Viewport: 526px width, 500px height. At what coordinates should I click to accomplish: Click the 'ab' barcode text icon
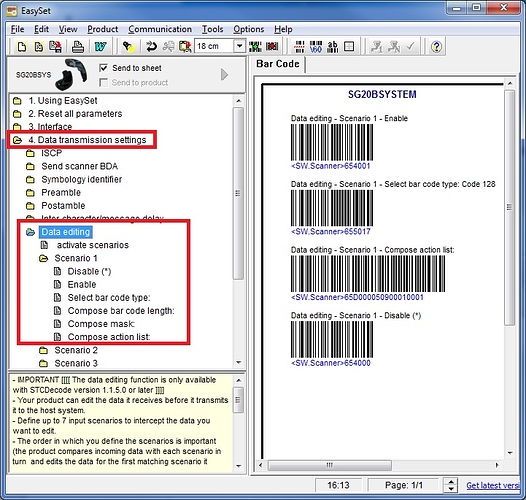click(x=333, y=47)
